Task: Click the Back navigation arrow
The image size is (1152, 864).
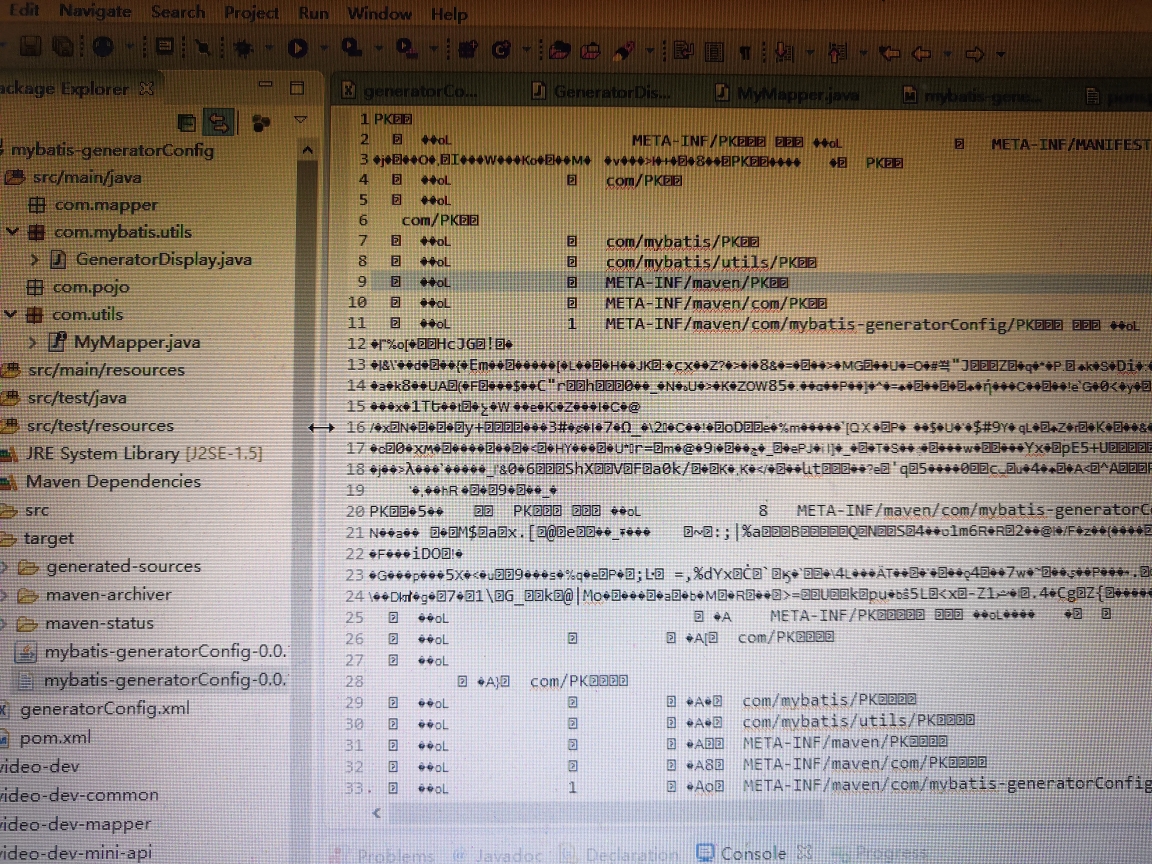Action: pyautogui.click(x=921, y=53)
